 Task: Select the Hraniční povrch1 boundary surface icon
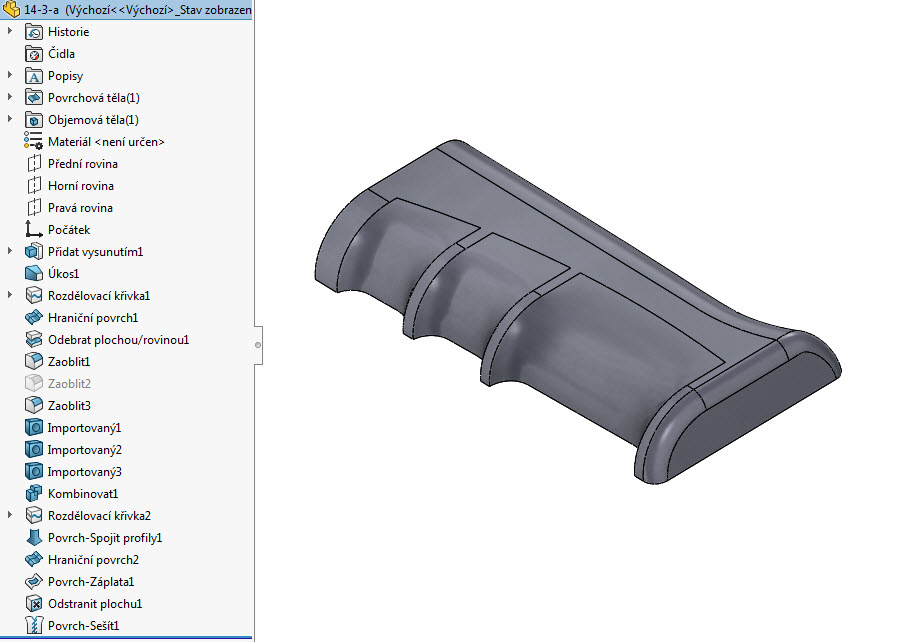(33, 317)
